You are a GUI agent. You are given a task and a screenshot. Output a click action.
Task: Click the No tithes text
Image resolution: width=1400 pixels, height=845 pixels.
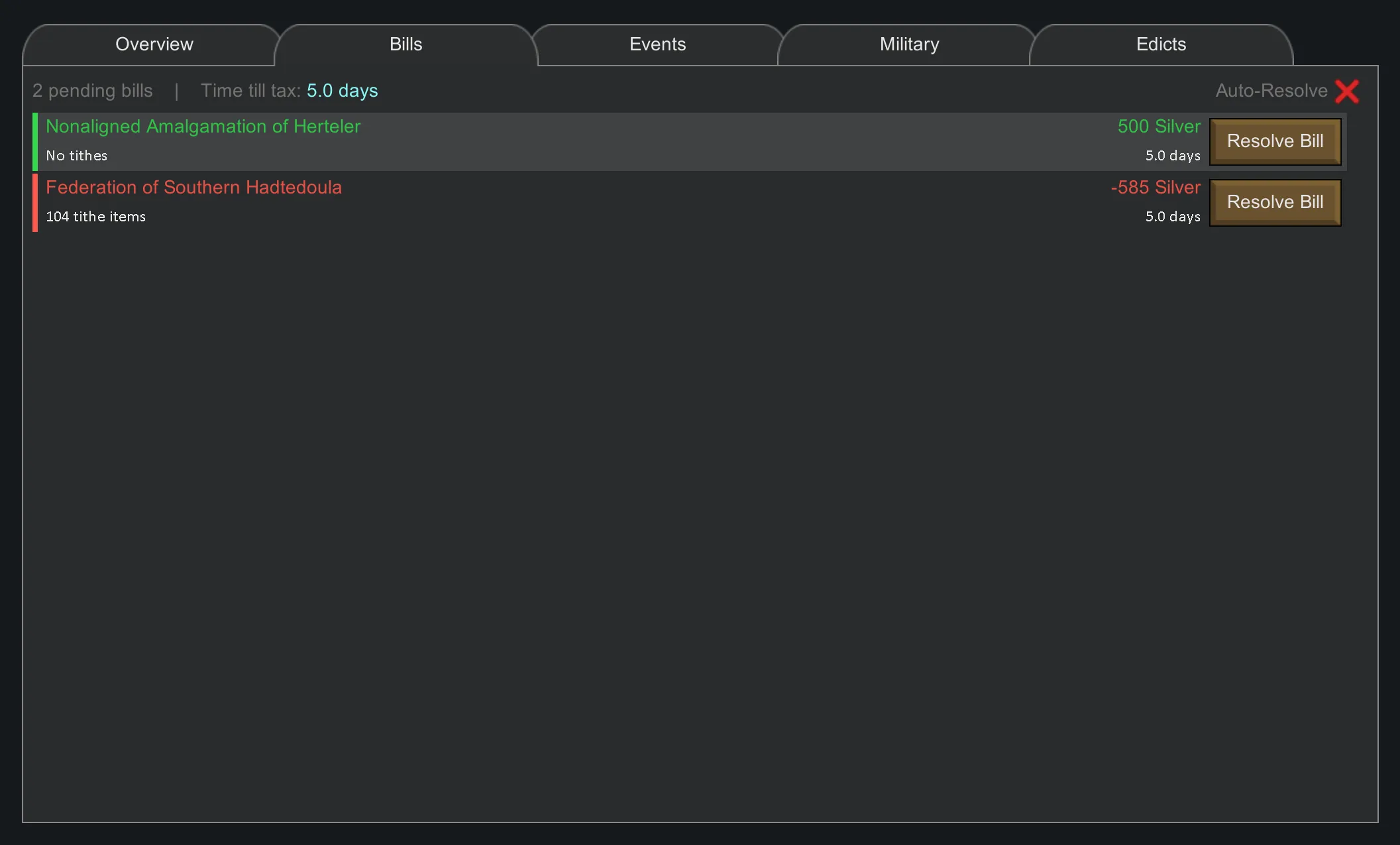click(x=76, y=156)
